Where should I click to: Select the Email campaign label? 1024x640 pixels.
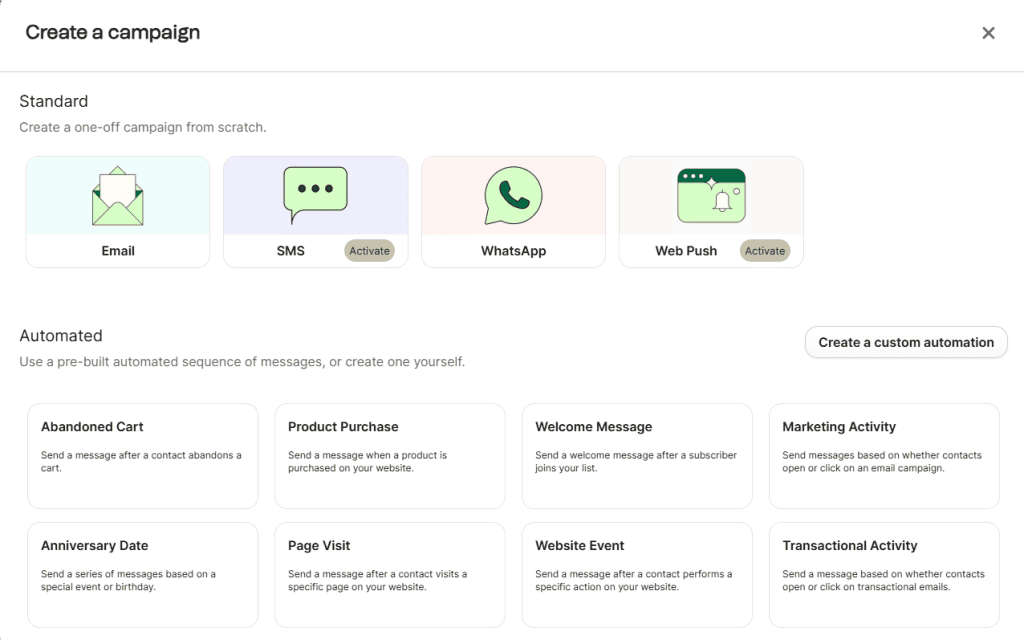pyautogui.click(x=118, y=251)
